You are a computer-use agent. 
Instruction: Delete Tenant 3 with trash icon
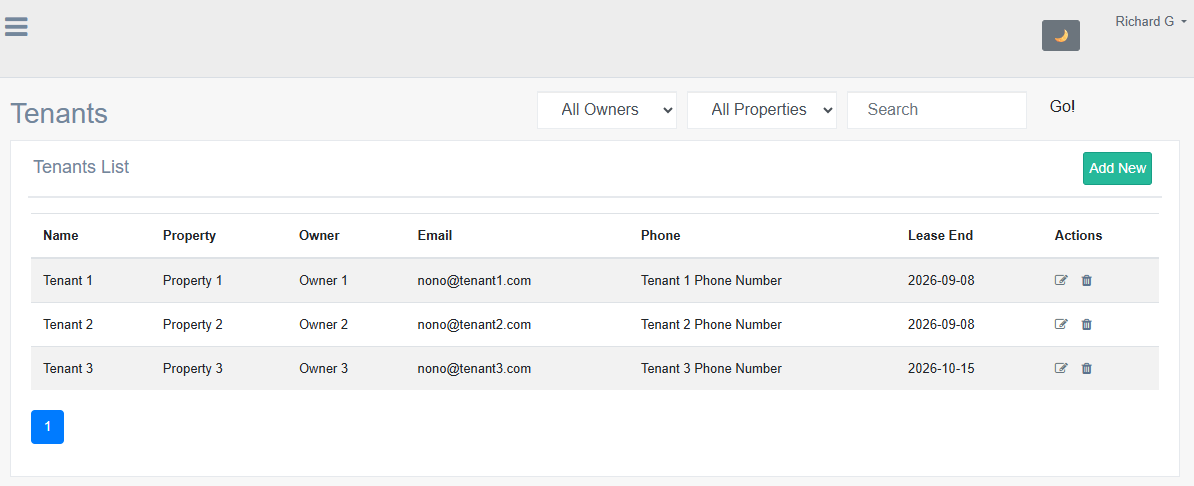1087,369
